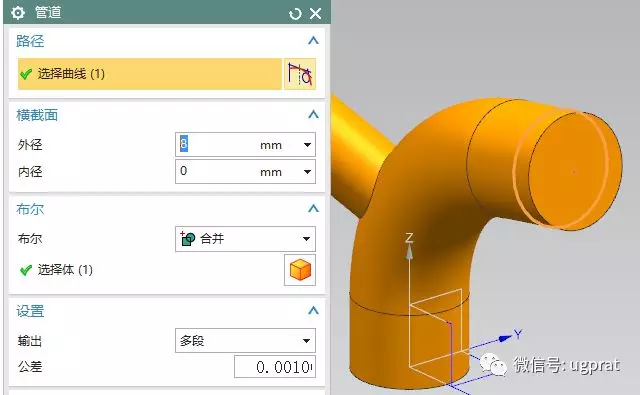
Task: Click the 选择曲线 (1) selection row
Action: [150, 74]
